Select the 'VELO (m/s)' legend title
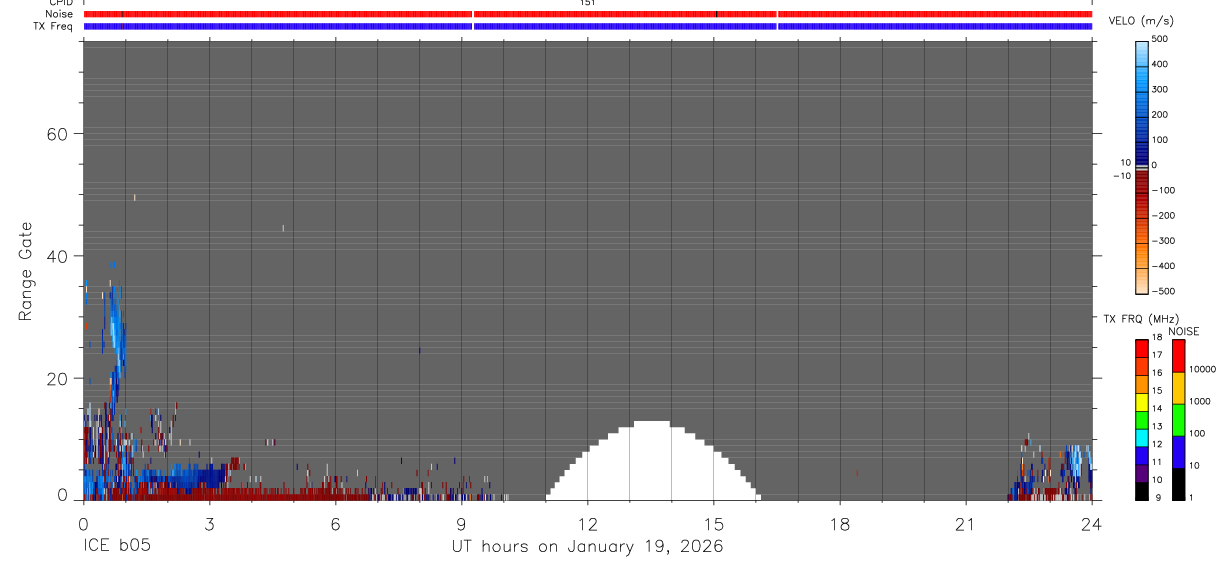The width and height of the screenshot is (1228, 567). [x=1141, y=21]
